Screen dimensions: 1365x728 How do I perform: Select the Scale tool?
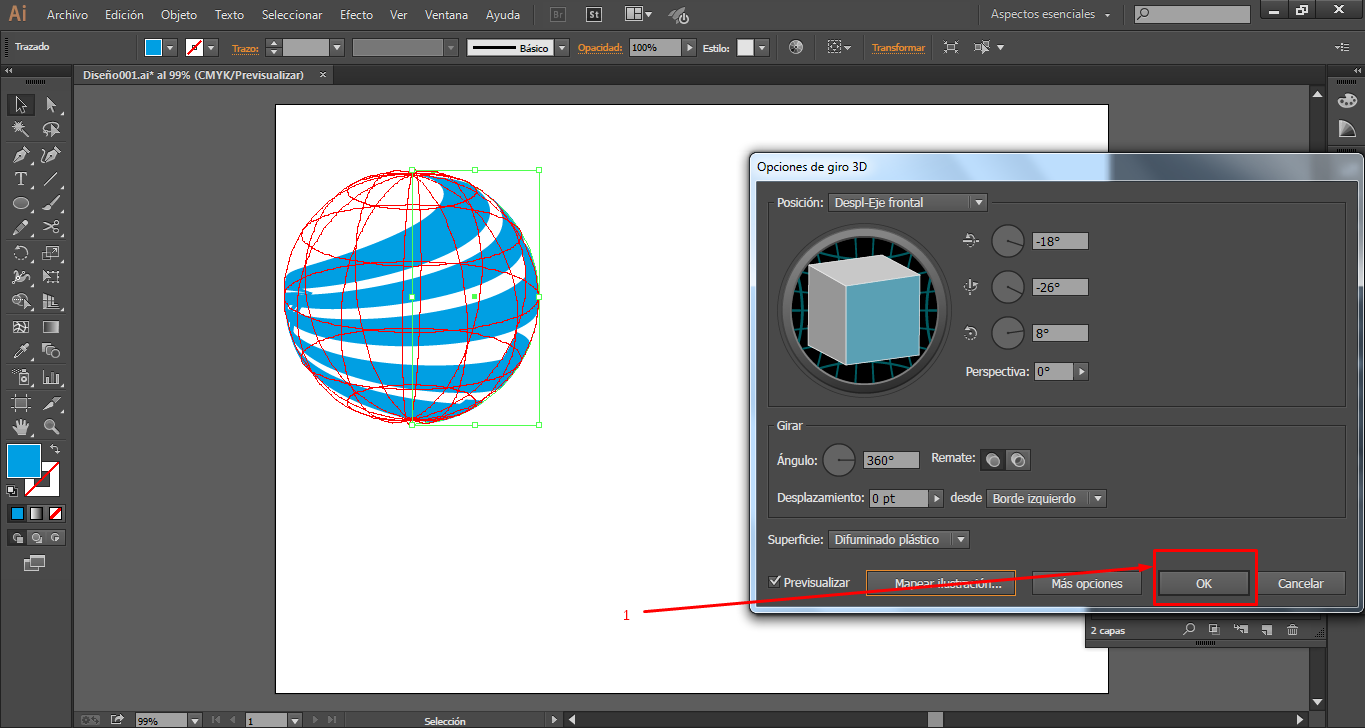[51, 253]
